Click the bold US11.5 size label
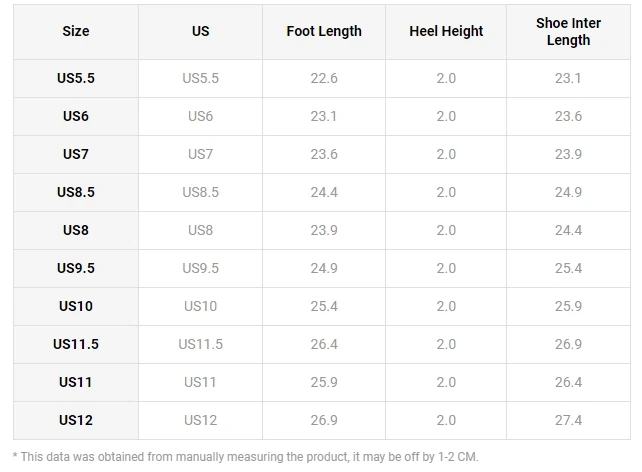Viewport: 642px width, 472px height. pyautogui.click(x=76, y=344)
